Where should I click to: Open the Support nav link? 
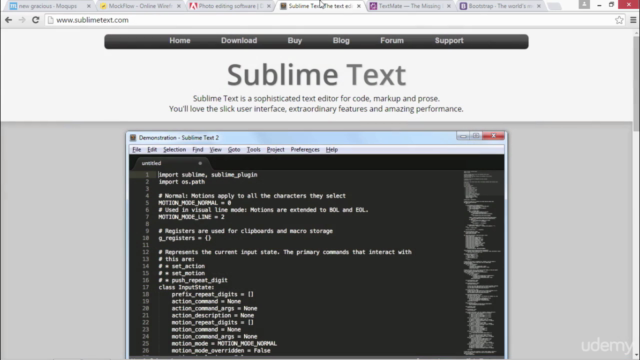pos(449,40)
